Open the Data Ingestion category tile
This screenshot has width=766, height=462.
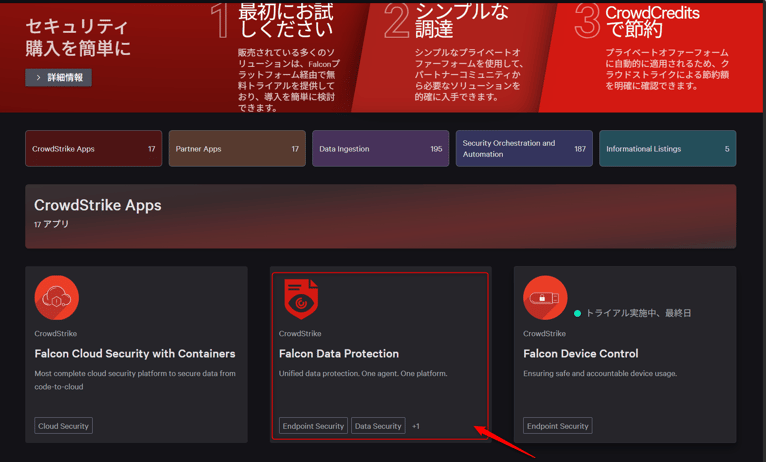tap(381, 148)
